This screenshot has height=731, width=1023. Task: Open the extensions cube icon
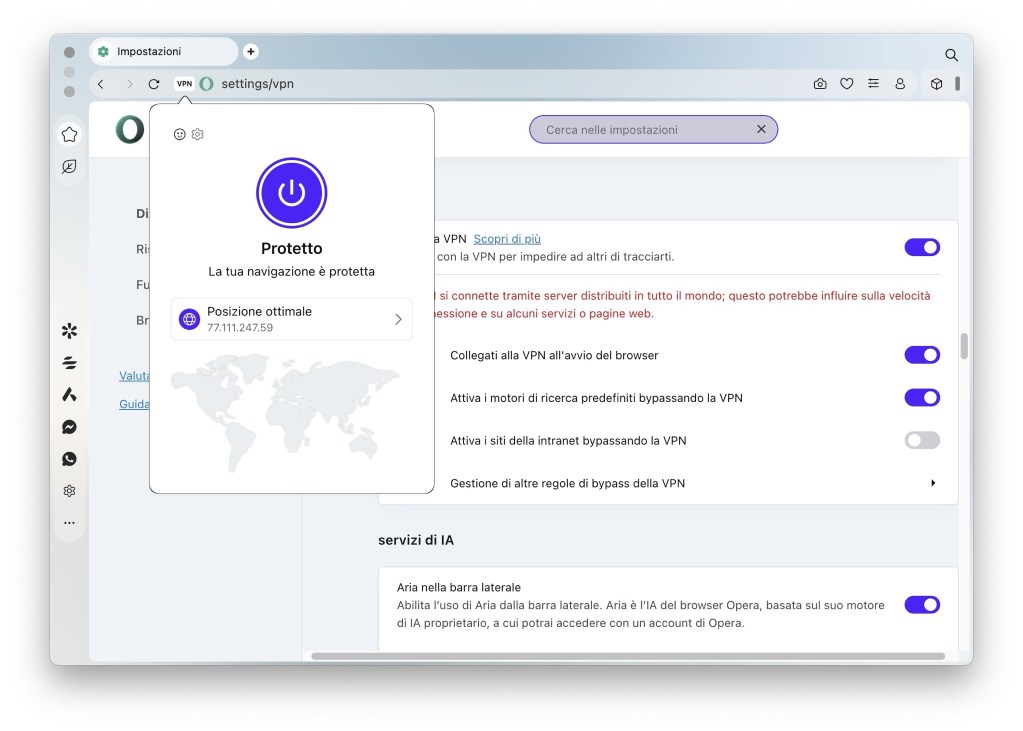[936, 84]
